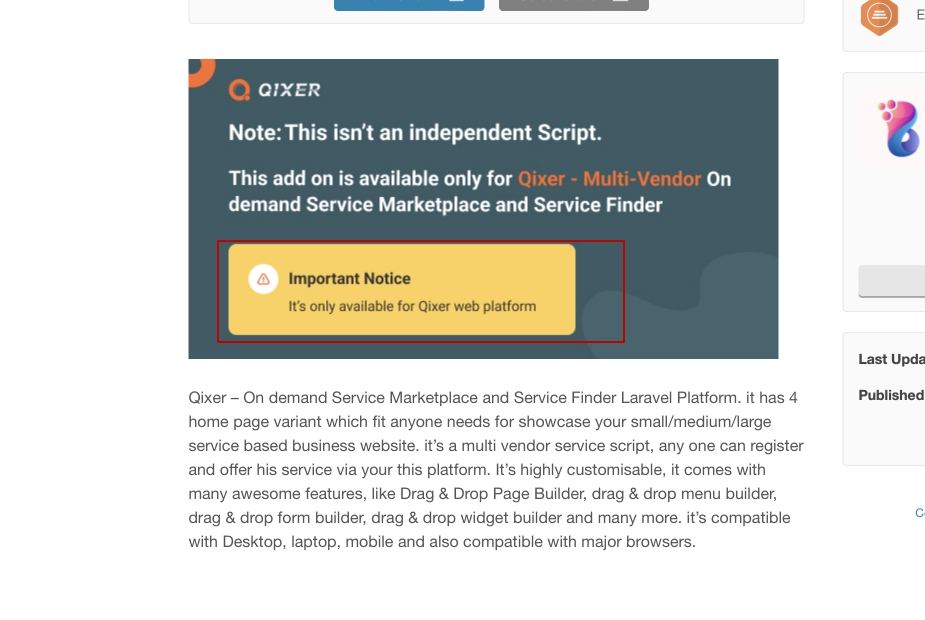This screenshot has height=620, width=925.
Task: Click the colorful author avatar logo
Action: click(900, 128)
